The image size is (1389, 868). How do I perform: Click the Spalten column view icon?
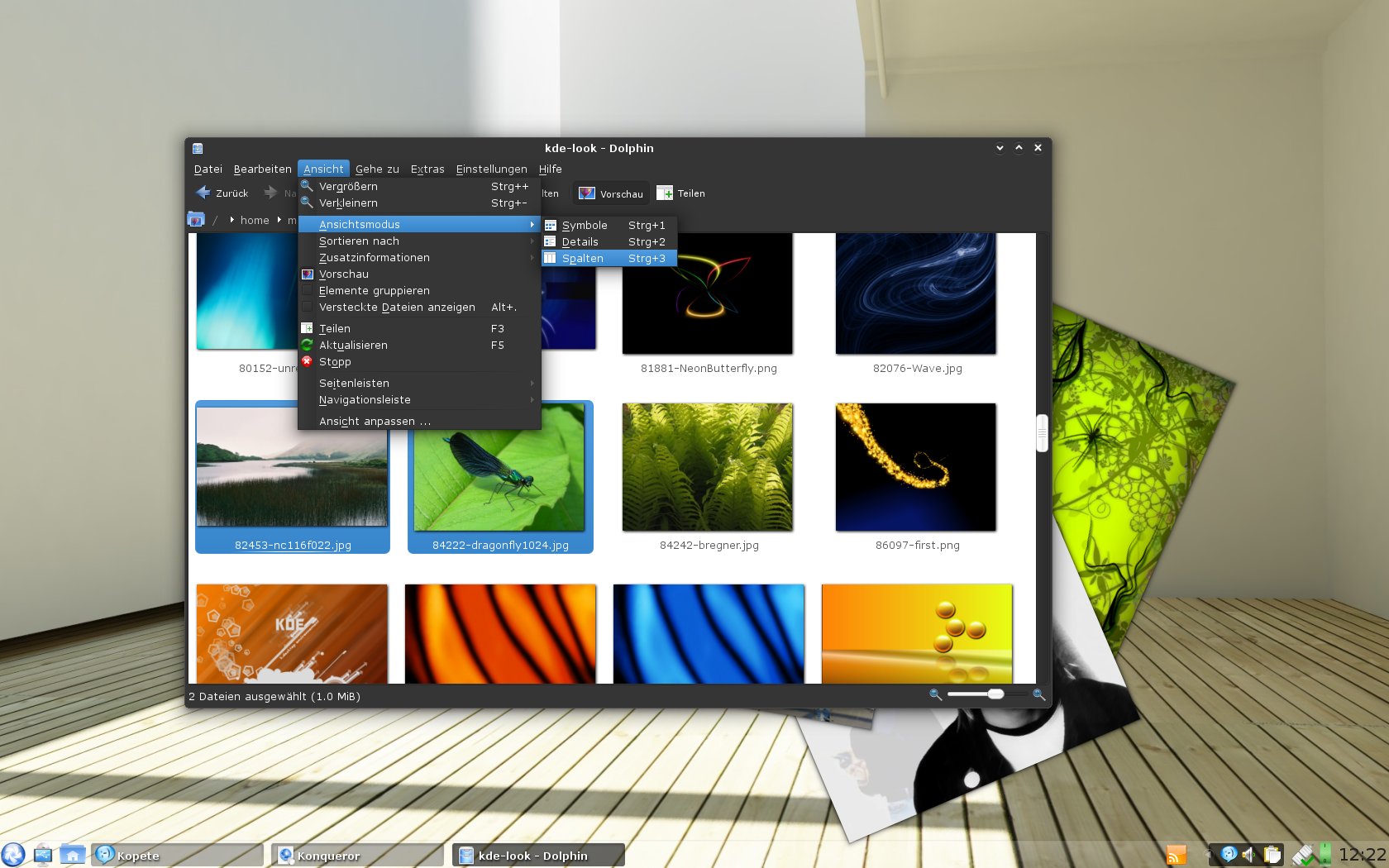coord(551,258)
